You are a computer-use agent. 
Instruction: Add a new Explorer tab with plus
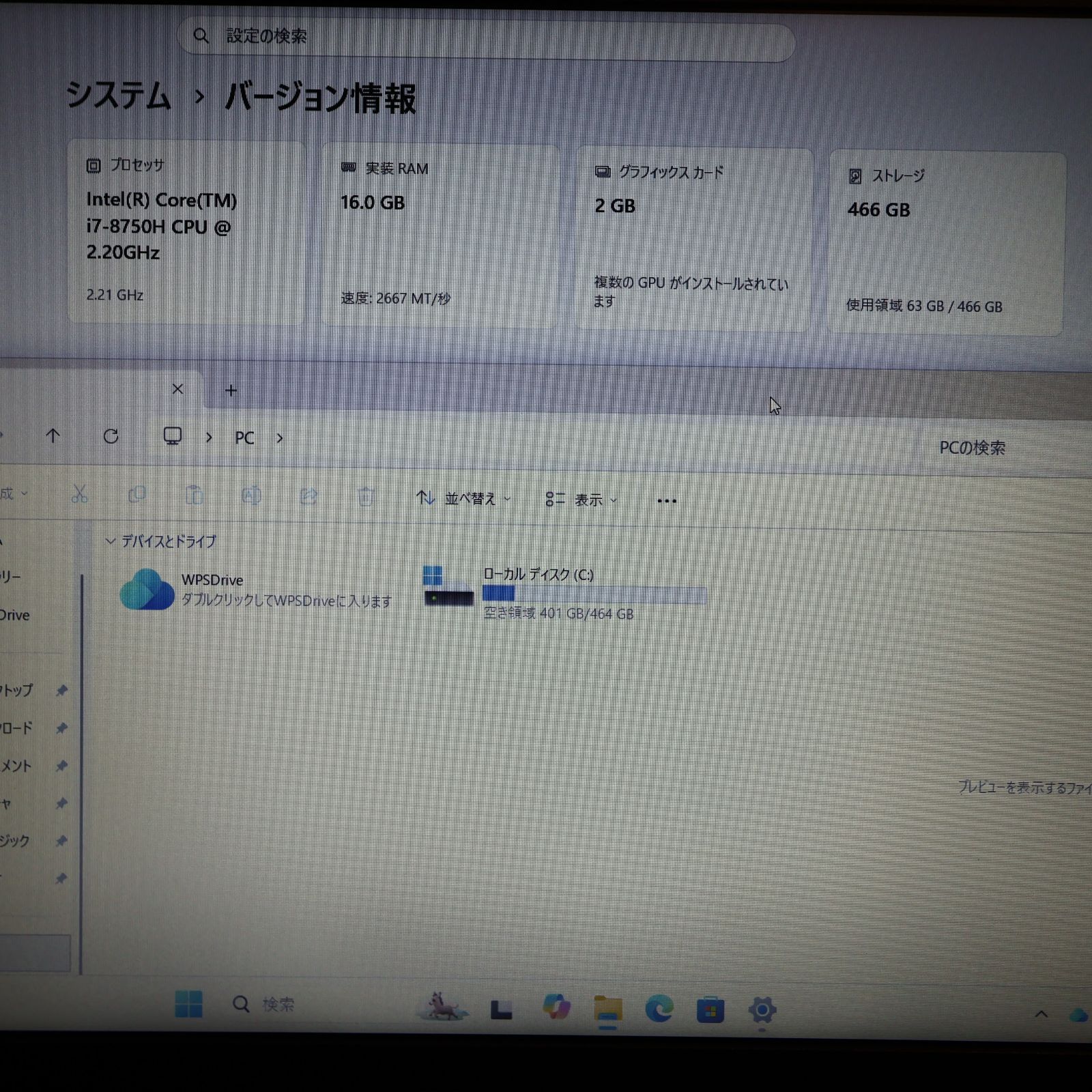pyautogui.click(x=231, y=390)
